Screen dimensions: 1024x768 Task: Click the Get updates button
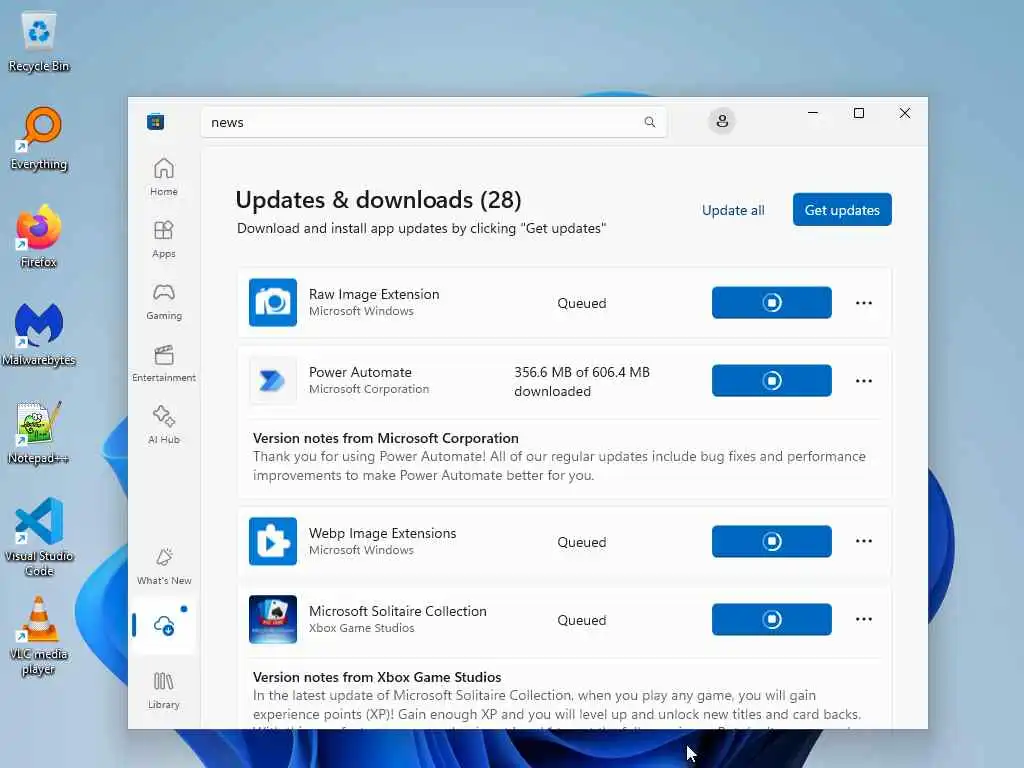[842, 210]
